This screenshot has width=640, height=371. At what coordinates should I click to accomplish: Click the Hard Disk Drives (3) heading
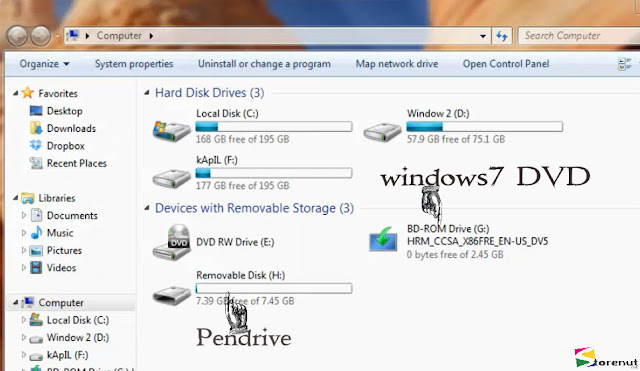pos(209,93)
